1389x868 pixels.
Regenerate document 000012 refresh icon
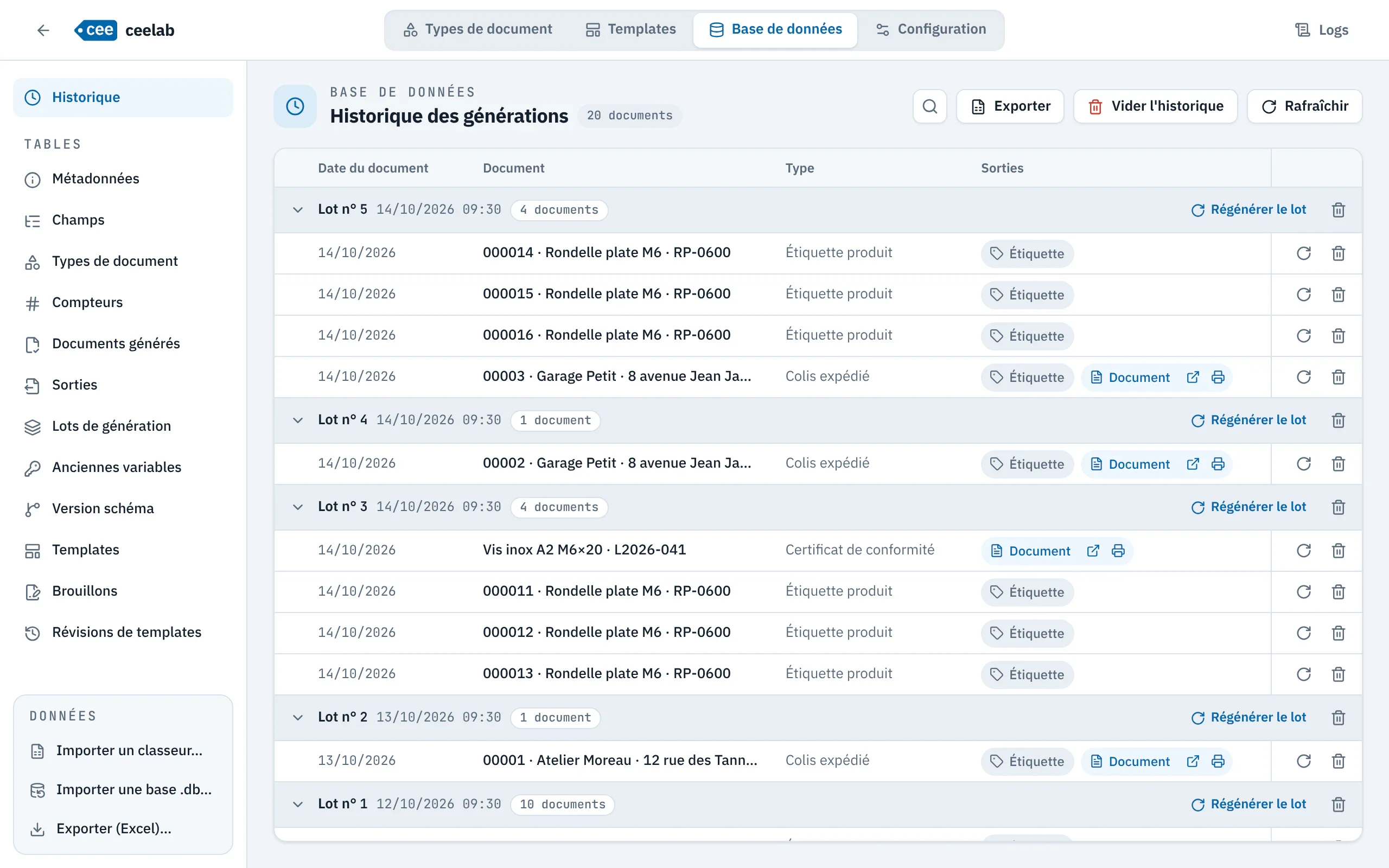pos(1303,633)
